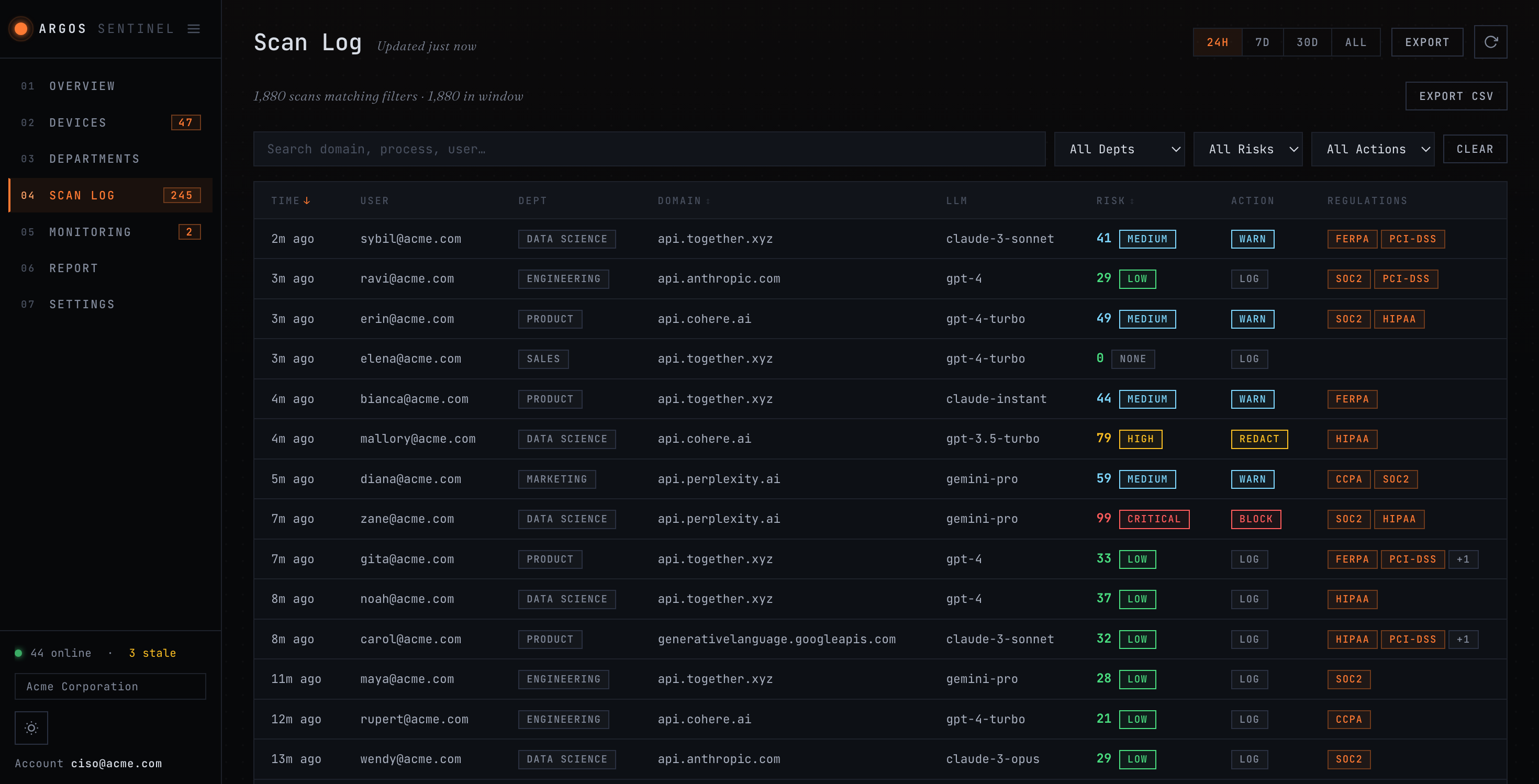Switch to 30D time range
Screen dimensions: 1539x784
1307,42
